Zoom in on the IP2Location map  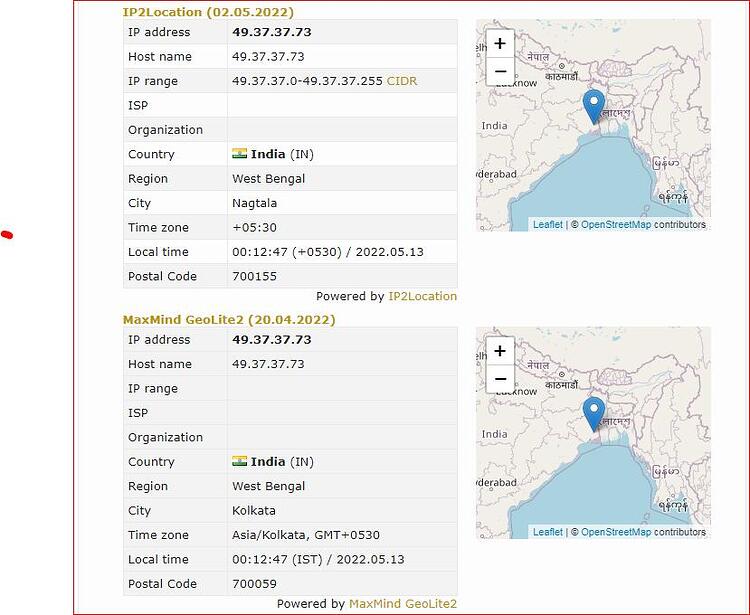(500, 44)
